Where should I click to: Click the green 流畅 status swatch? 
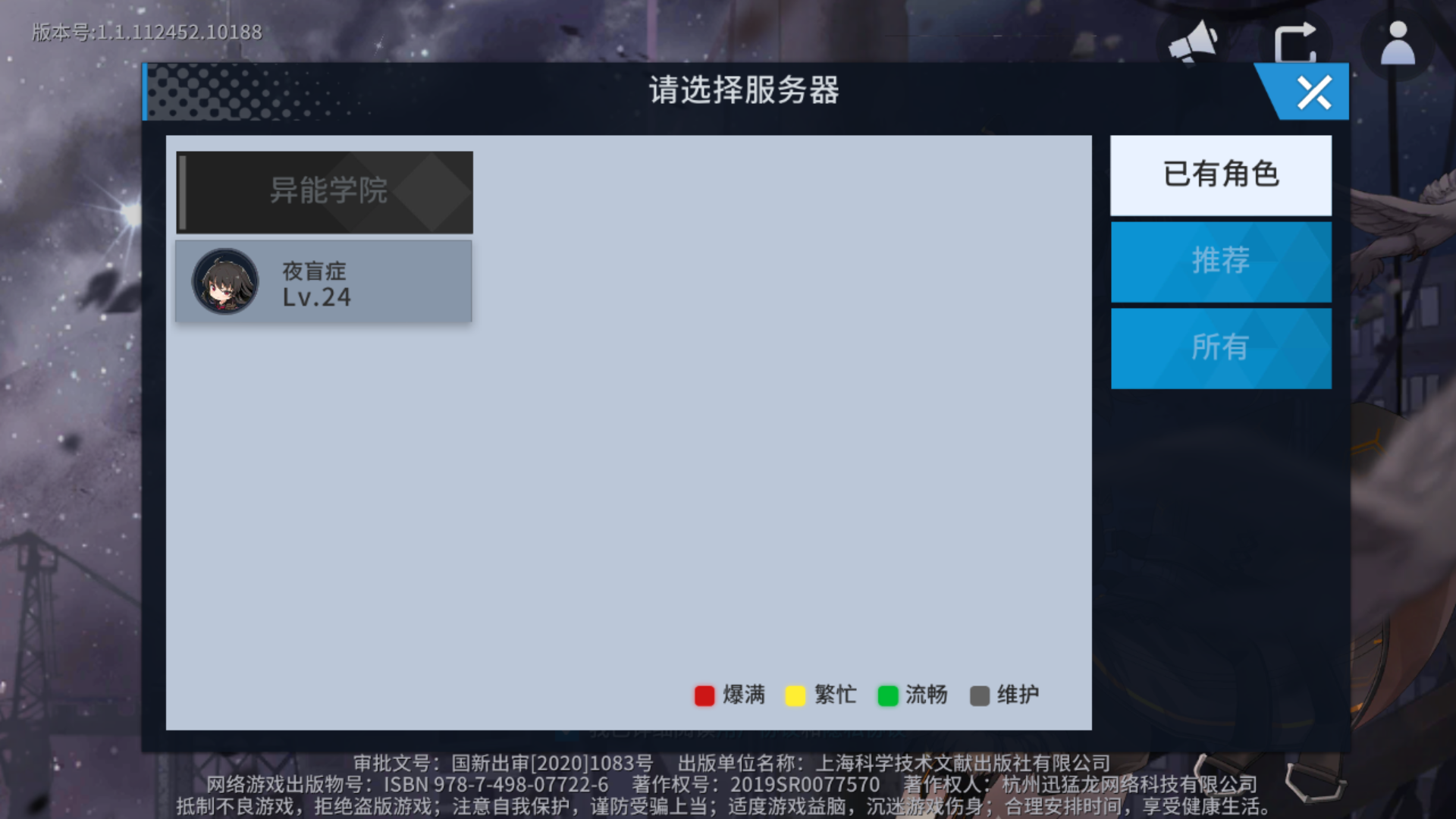coord(887,695)
